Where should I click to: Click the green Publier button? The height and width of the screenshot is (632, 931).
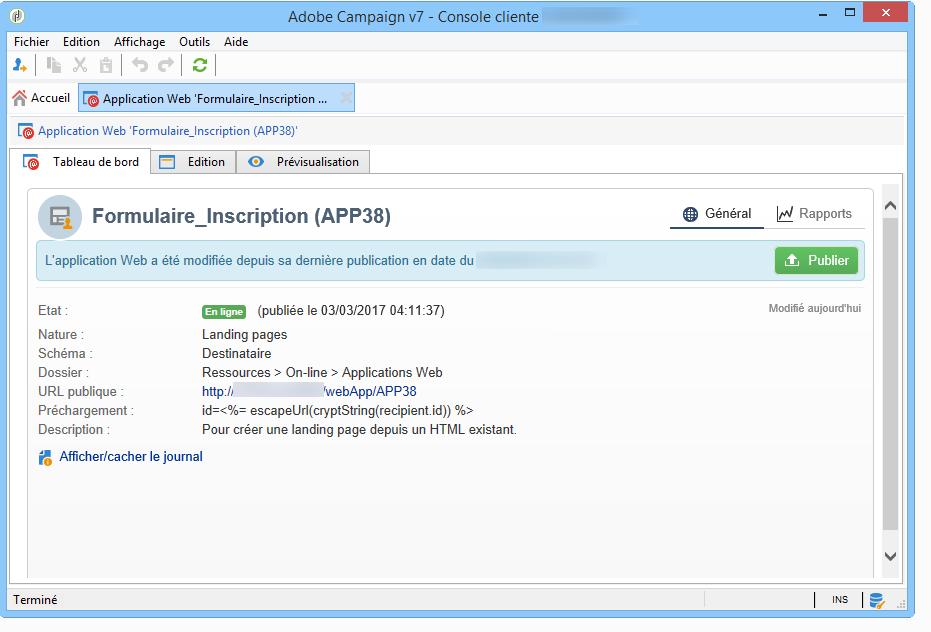816,261
